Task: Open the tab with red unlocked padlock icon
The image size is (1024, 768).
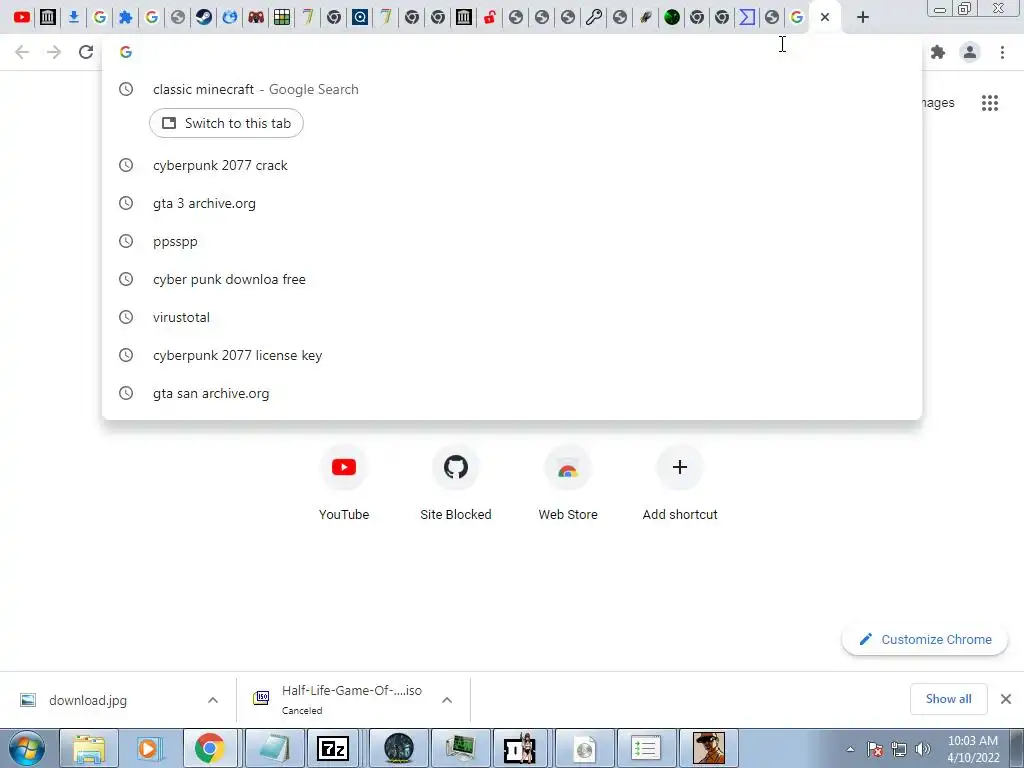Action: pyautogui.click(x=490, y=17)
